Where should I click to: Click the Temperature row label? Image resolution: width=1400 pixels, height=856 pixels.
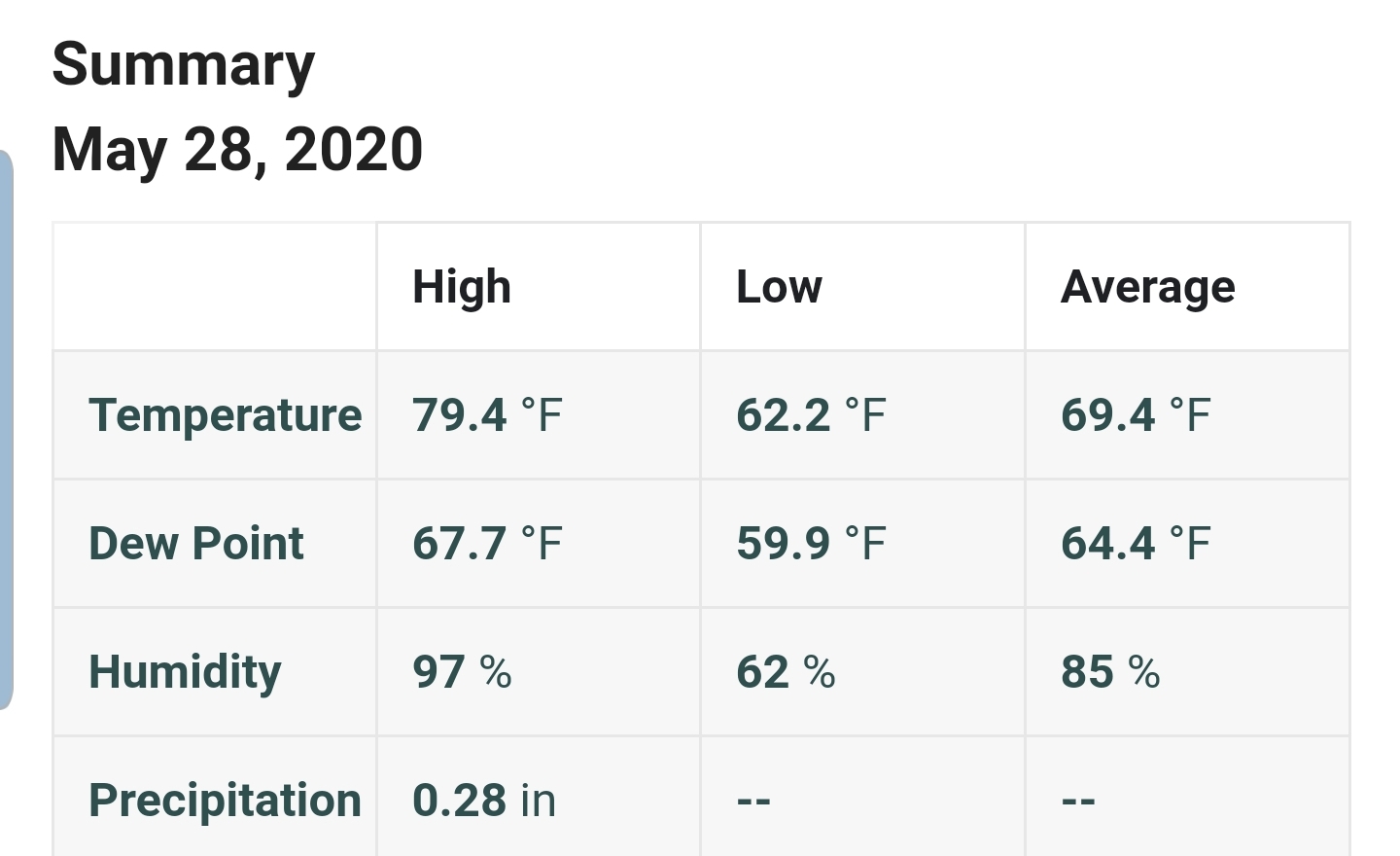pos(225,415)
